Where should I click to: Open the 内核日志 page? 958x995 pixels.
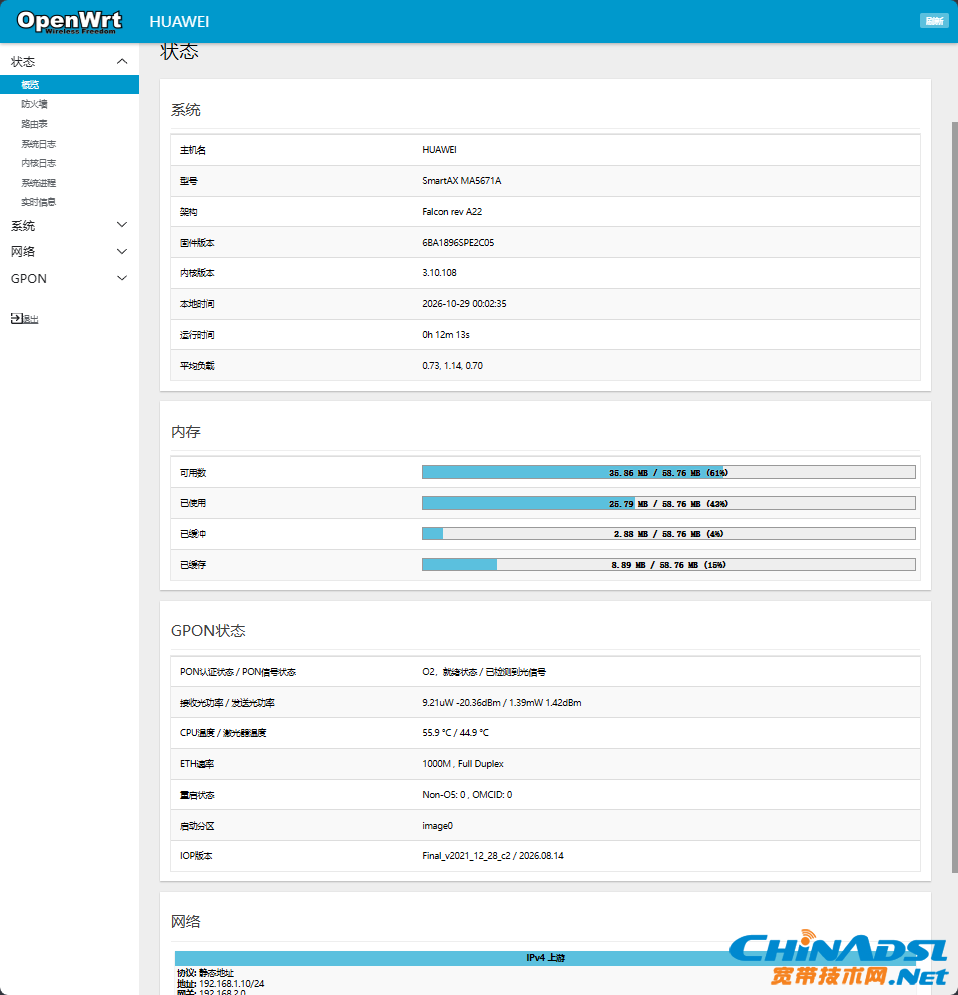click(39, 163)
